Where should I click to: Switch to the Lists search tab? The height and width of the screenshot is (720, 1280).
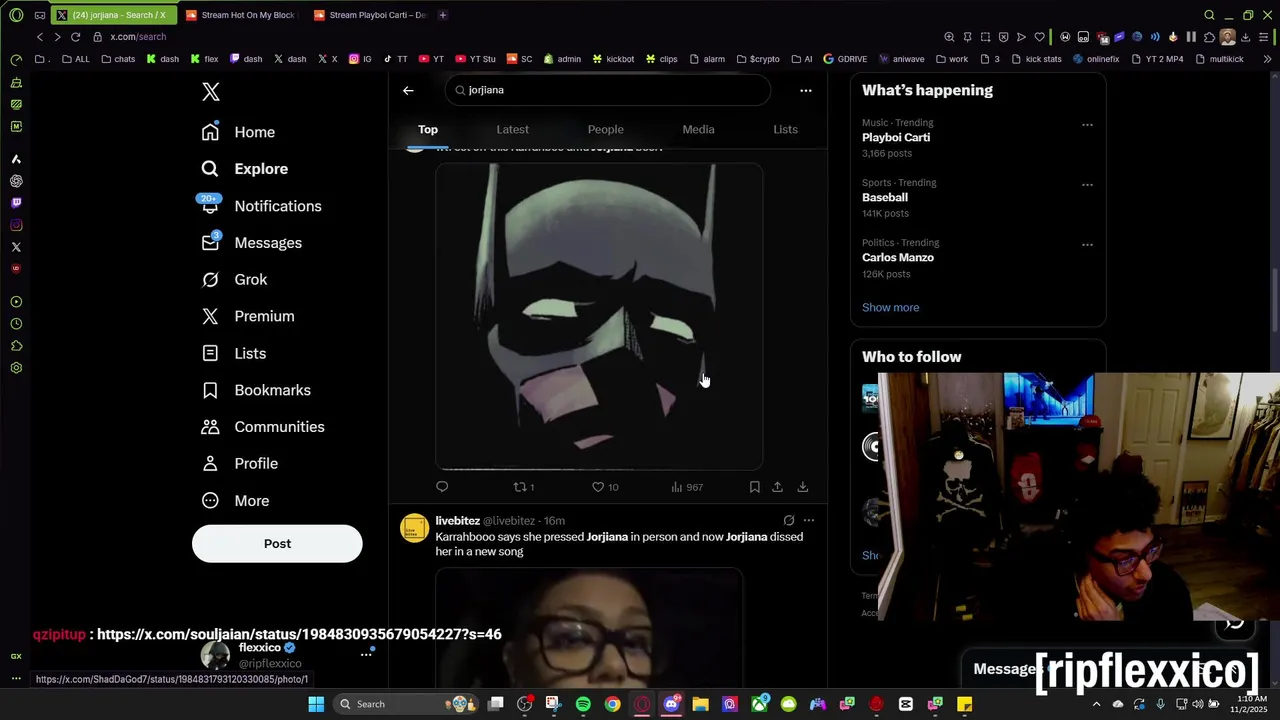pyautogui.click(x=785, y=129)
